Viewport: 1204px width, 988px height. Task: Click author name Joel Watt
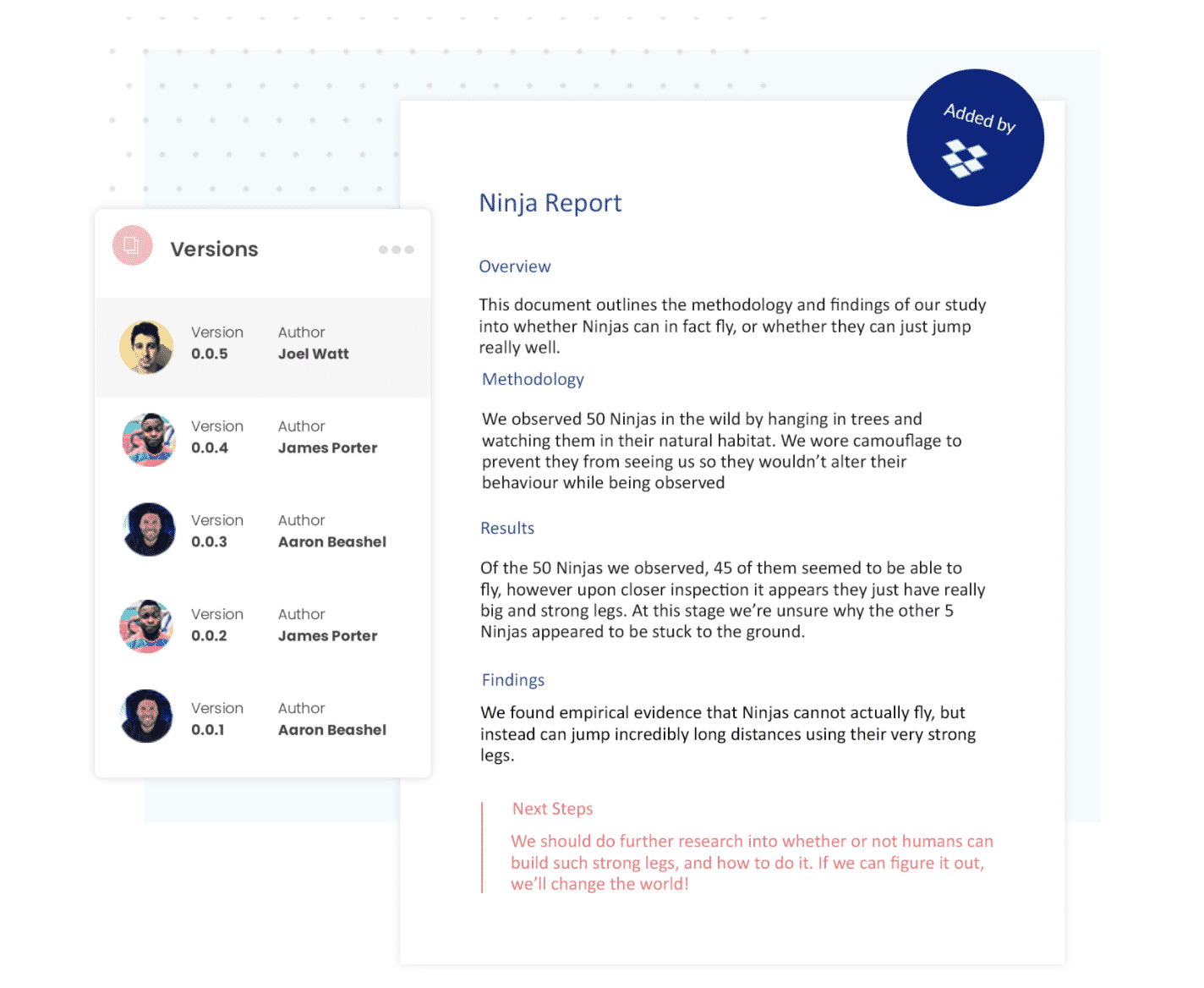pyautogui.click(x=314, y=354)
